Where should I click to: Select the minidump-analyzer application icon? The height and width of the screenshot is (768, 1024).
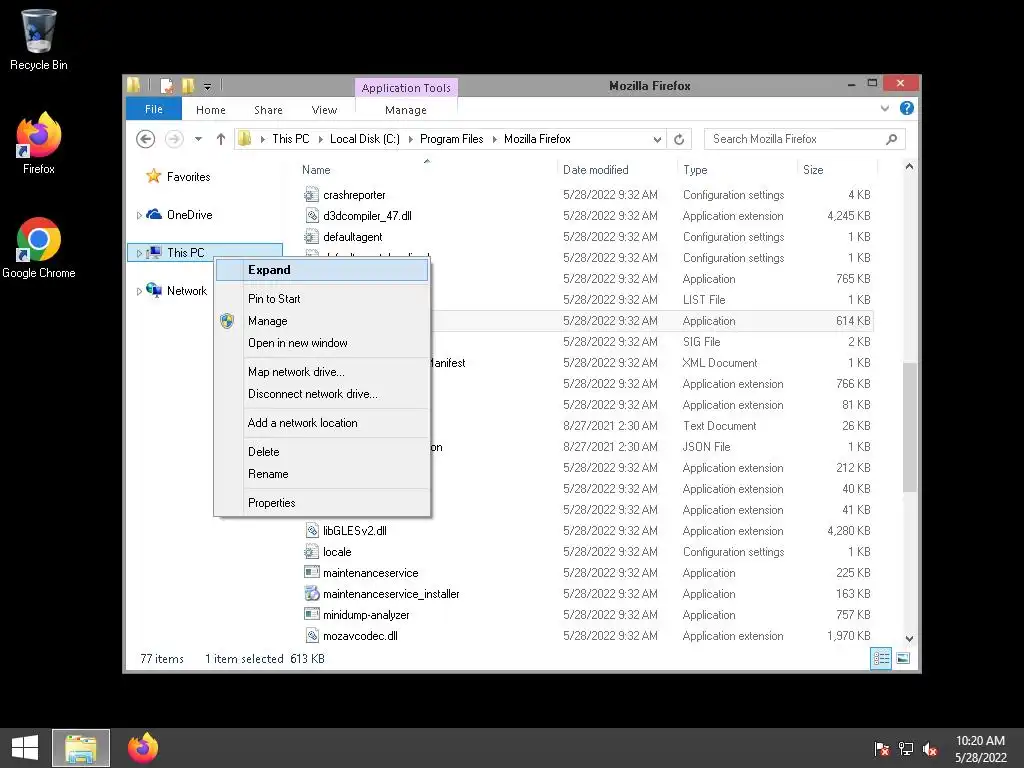click(312, 615)
